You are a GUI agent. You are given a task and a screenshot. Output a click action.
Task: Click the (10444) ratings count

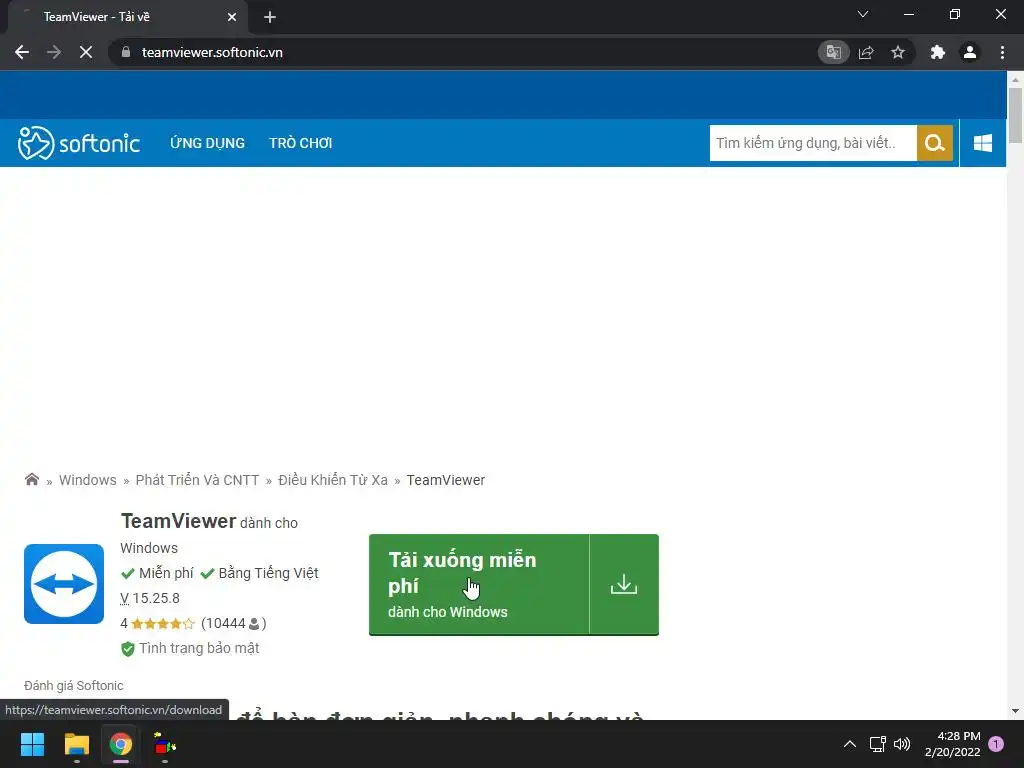[x=234, y=624]
